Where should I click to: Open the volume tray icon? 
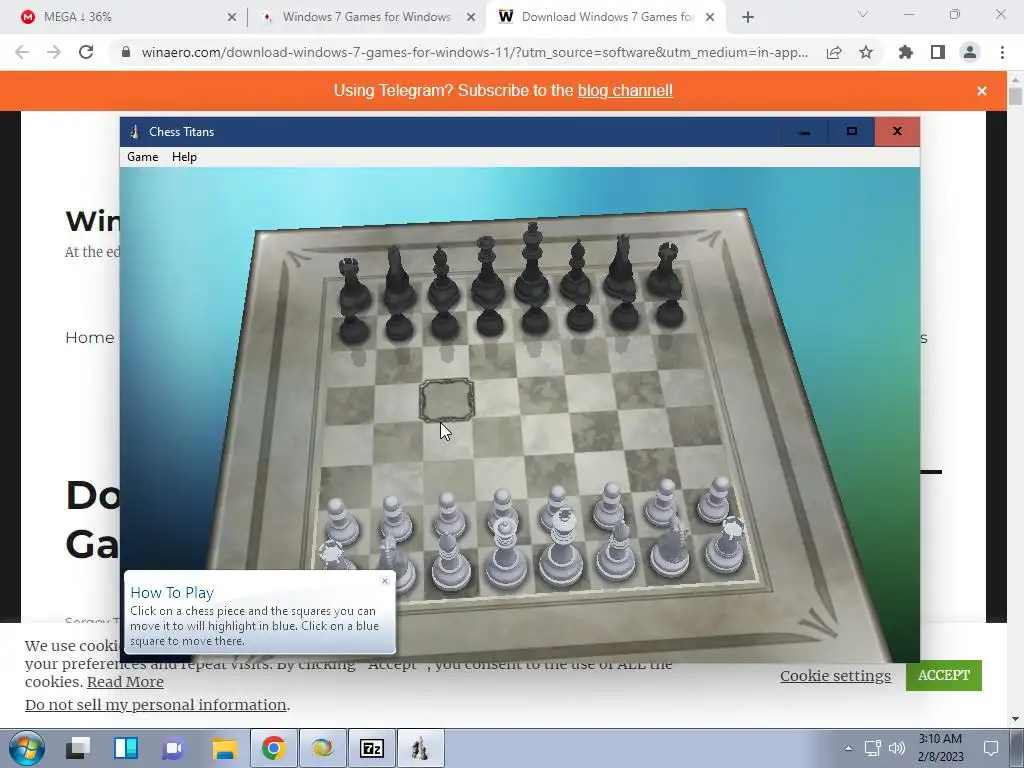click(x=897, y=748)
